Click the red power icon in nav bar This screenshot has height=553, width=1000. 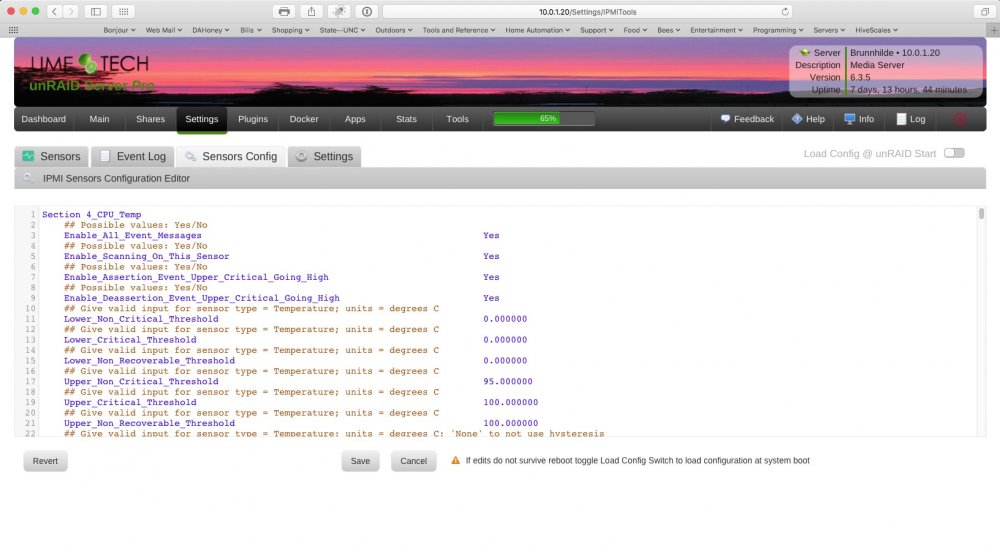pos(960,119)
